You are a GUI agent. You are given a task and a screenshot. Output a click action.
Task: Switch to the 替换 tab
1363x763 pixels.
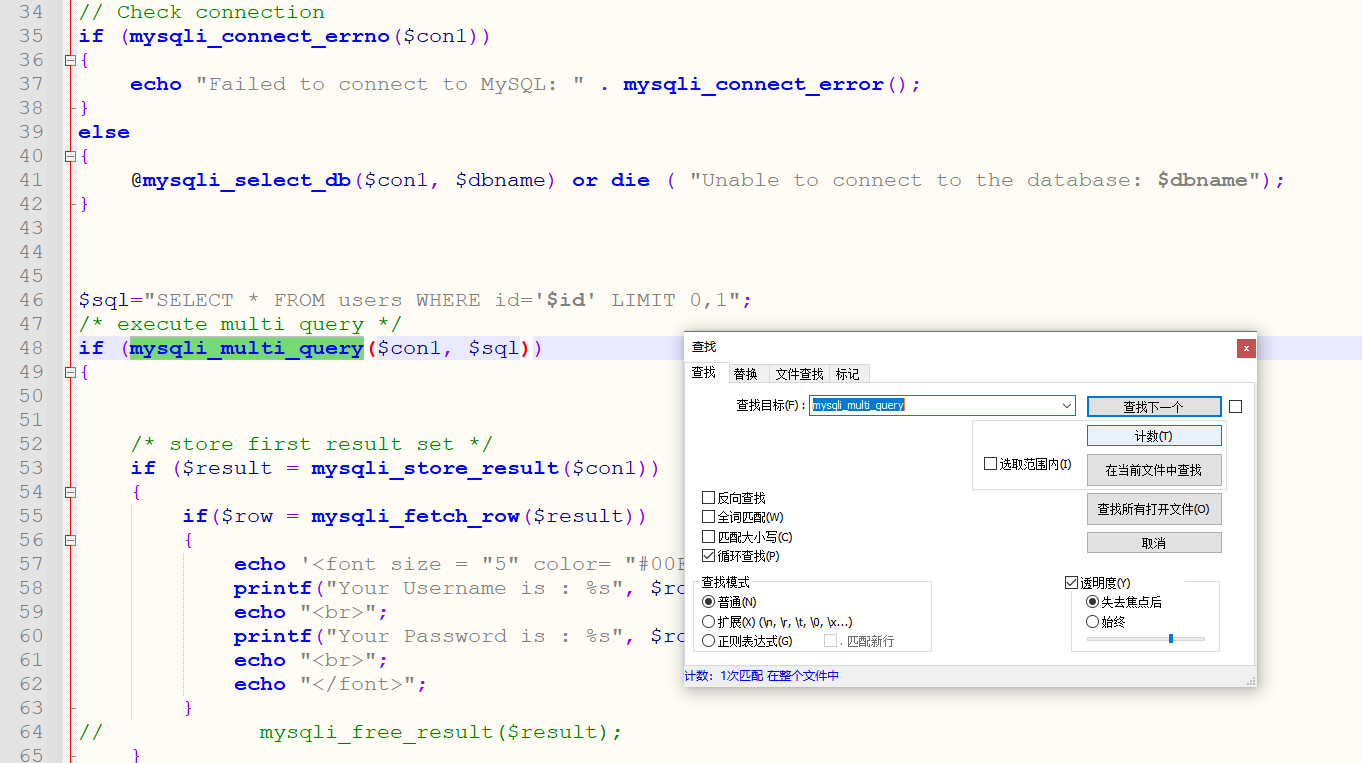pyautogui.click(x=745, y=374)
